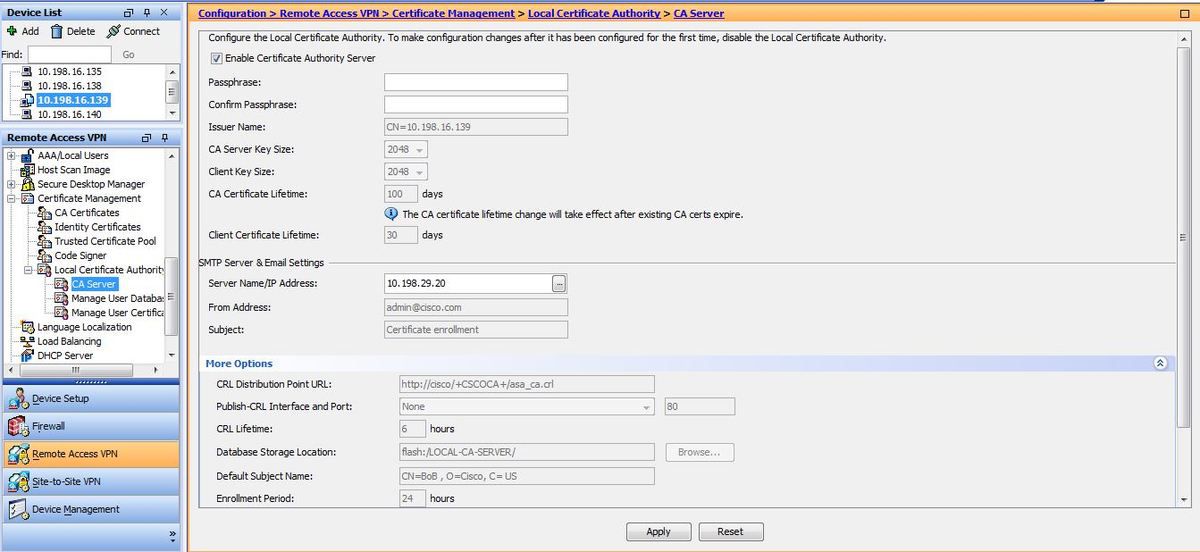Click the Passphrase input field

pyautogui.click(x=476, y=82)
